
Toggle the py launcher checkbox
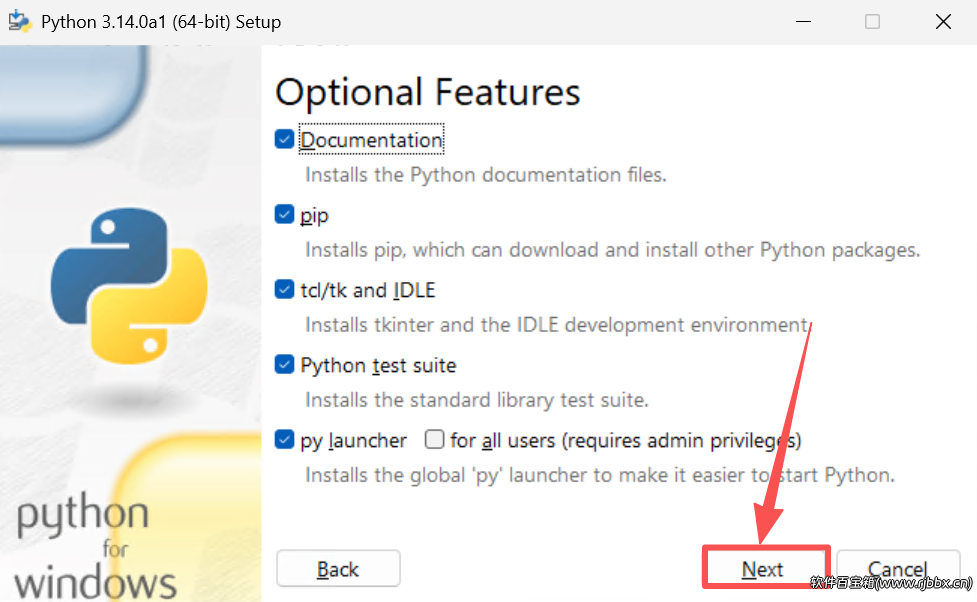click(x=284, y=440)
